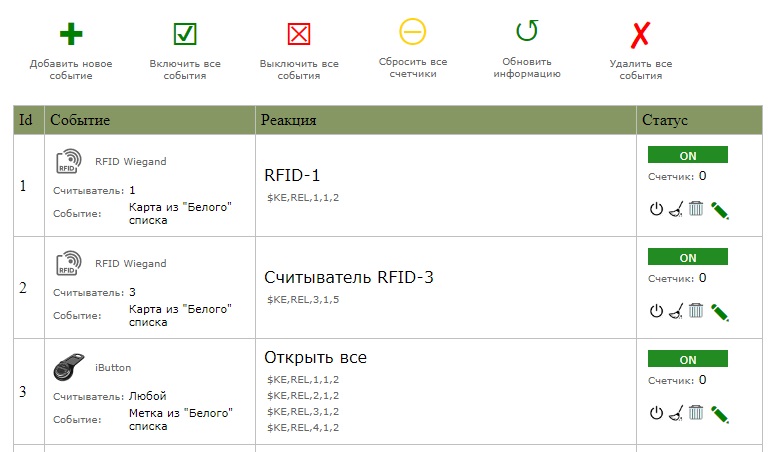Click the yellow Сбросить все счетчики icon

(412, 32)
